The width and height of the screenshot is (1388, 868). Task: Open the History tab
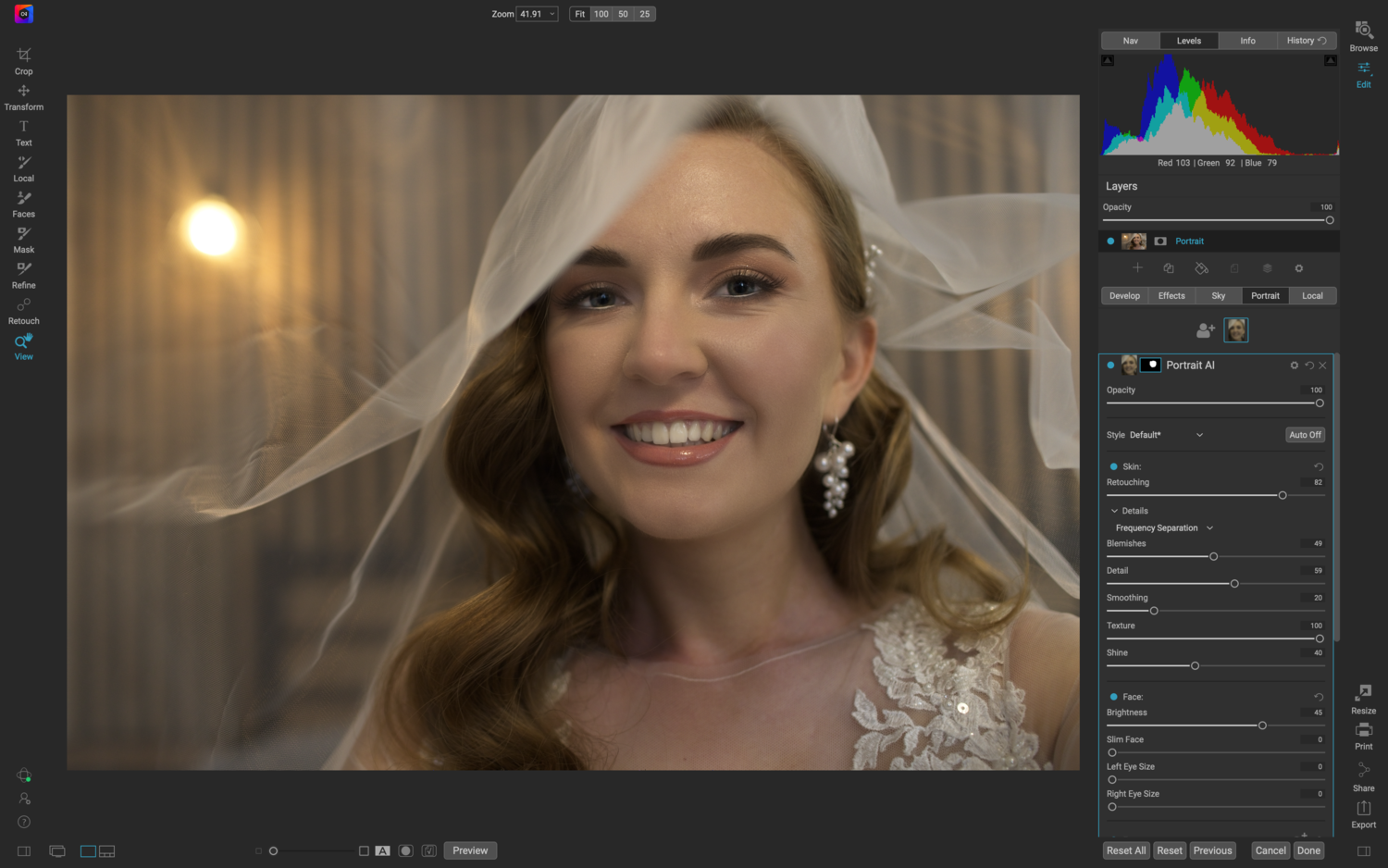(x=1306, y=41)
